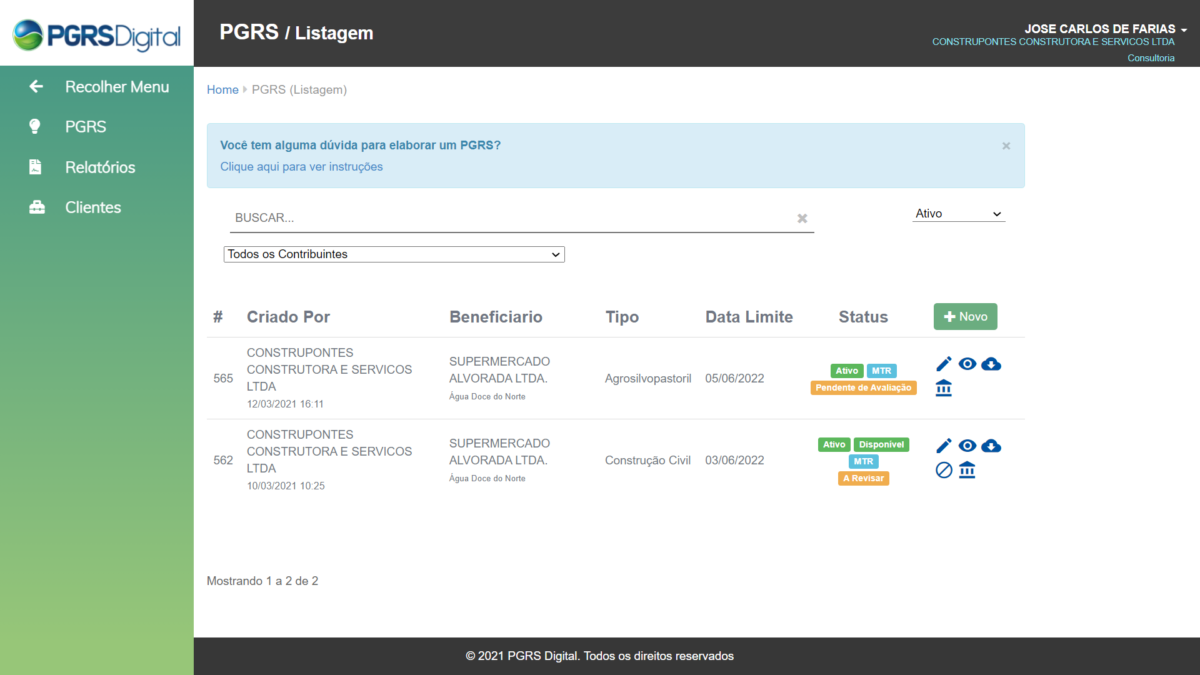Screen dimensions: 1200x675
Task: Click the Agrosilvopastoril type cell
Action: coord(648,379)
